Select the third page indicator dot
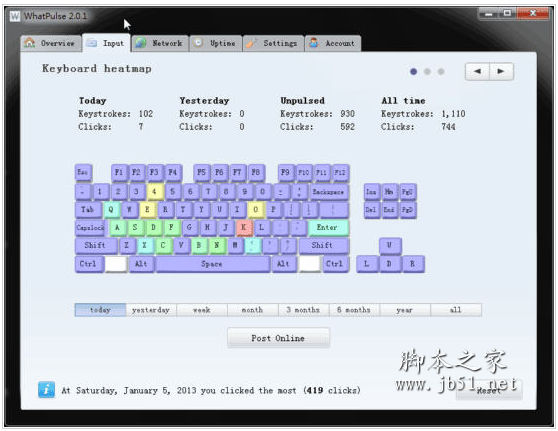This screenshot has width=558, height=431. click(441, 72)
